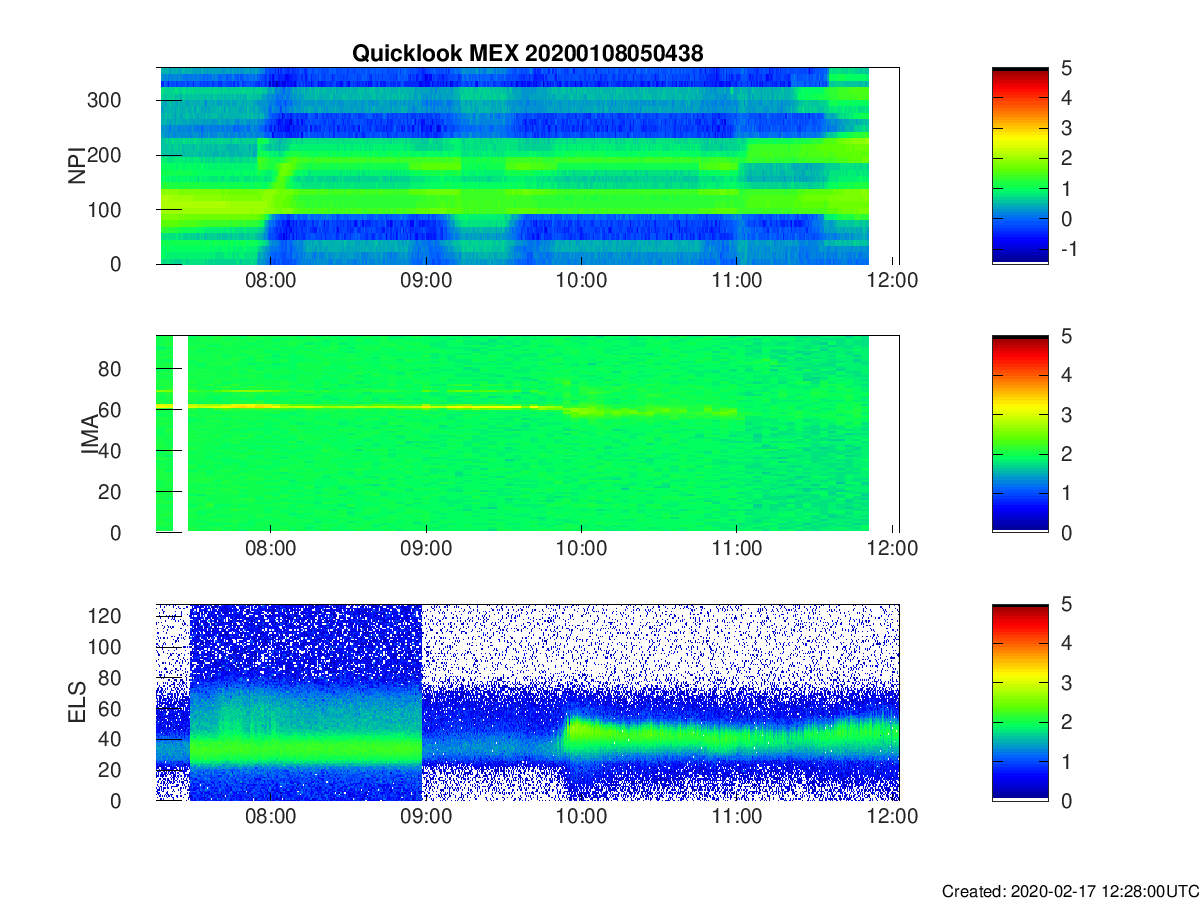Click the 2 label on IMA colorbar
The height and width of the screenshot is (900, 1200).
tap(1065, 454)
